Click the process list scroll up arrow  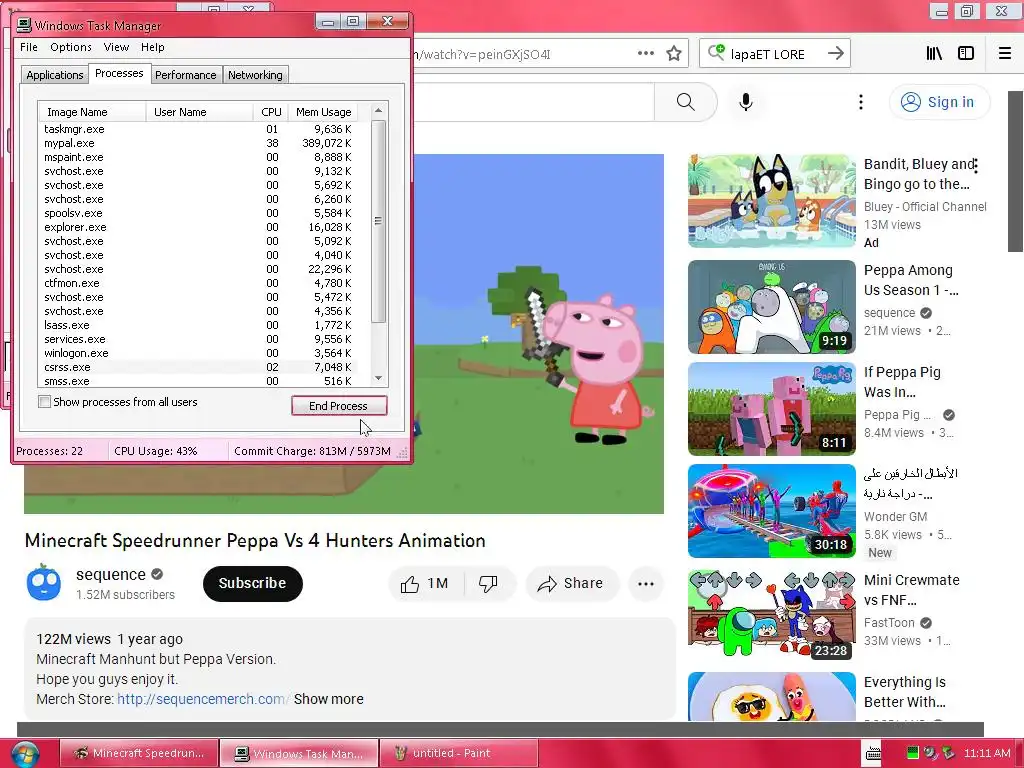378,111
